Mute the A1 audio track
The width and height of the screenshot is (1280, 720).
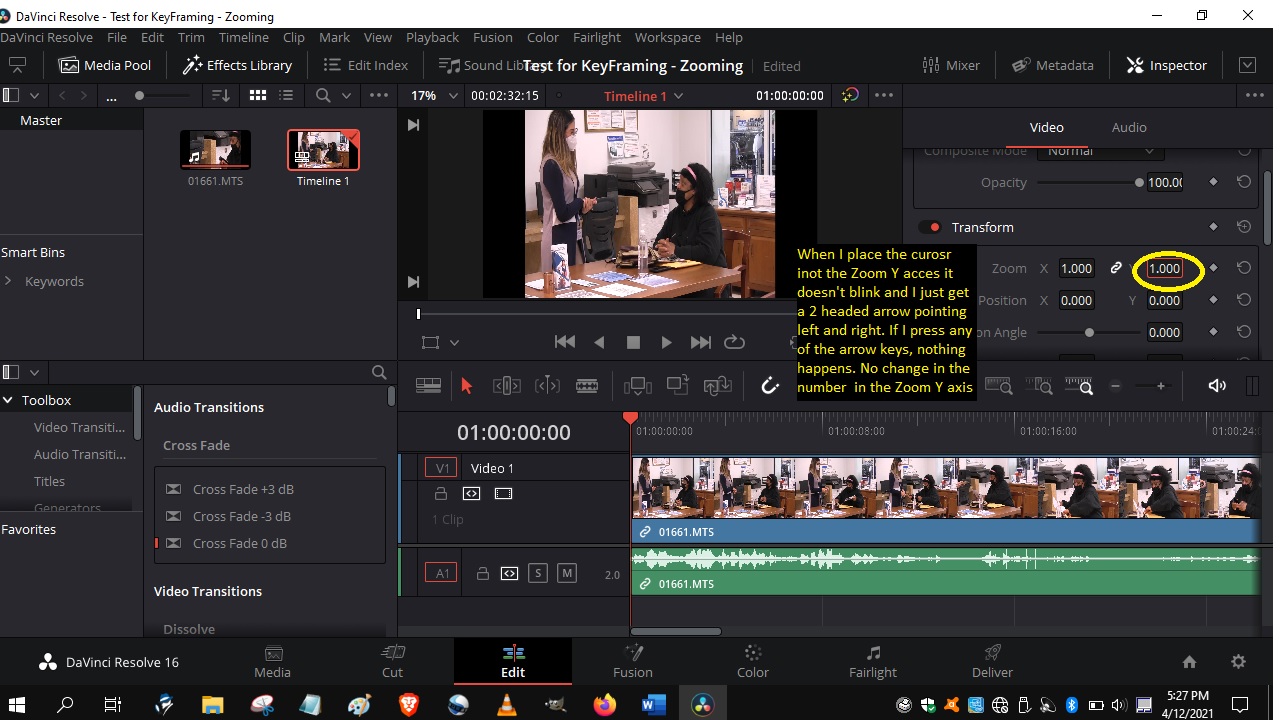pyautogui.click(x=567, y=573)
